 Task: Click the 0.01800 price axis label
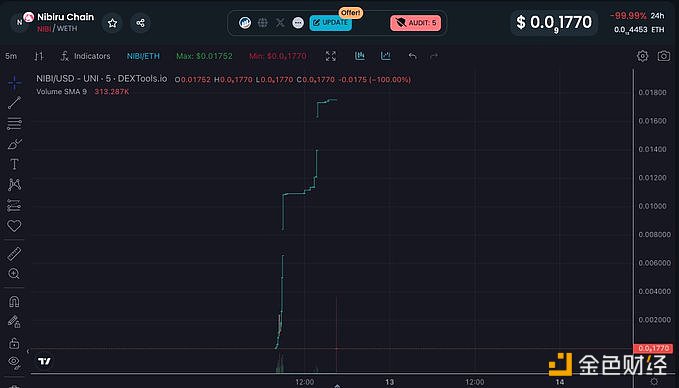[653, 92]
